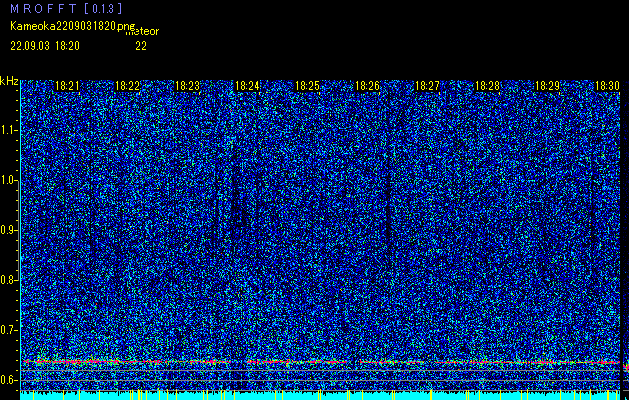Screen dimensions: 629x400
Task: Click the 0.6 frequency axis label
Action: click(8, 380)
